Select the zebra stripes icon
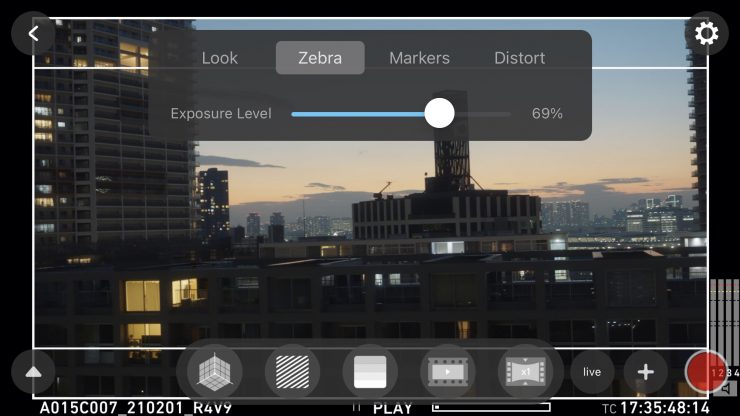 point(292,372)
